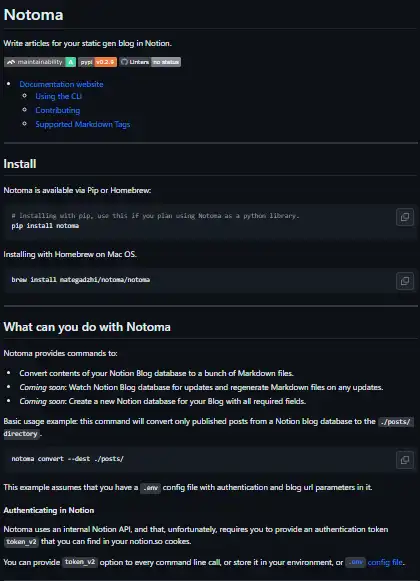Click the Notoma provides commands to text
Screen dimensions: 420x581
[x=60, y=353]
